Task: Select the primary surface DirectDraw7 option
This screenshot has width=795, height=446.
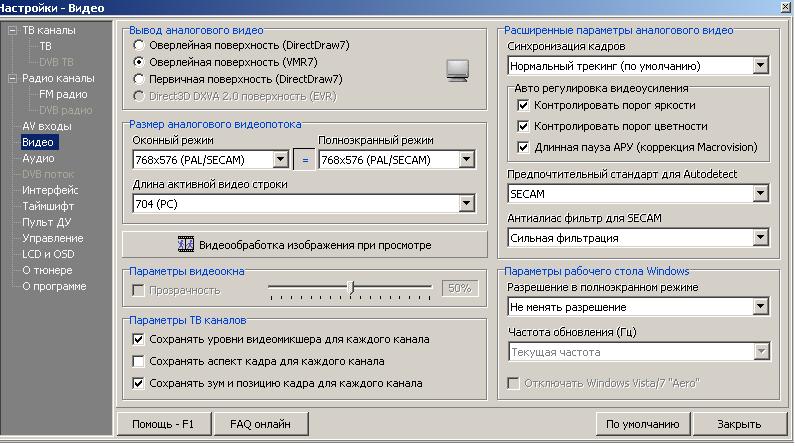Action: coord(139,79)
